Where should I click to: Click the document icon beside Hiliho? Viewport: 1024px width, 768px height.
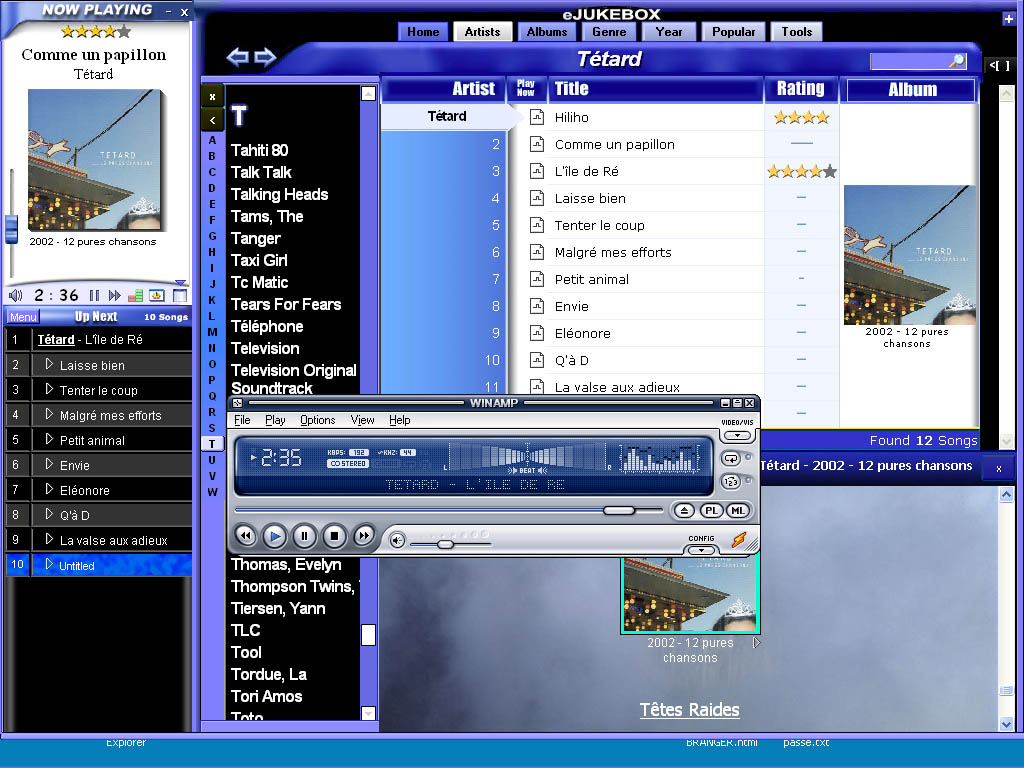point(537,117)
